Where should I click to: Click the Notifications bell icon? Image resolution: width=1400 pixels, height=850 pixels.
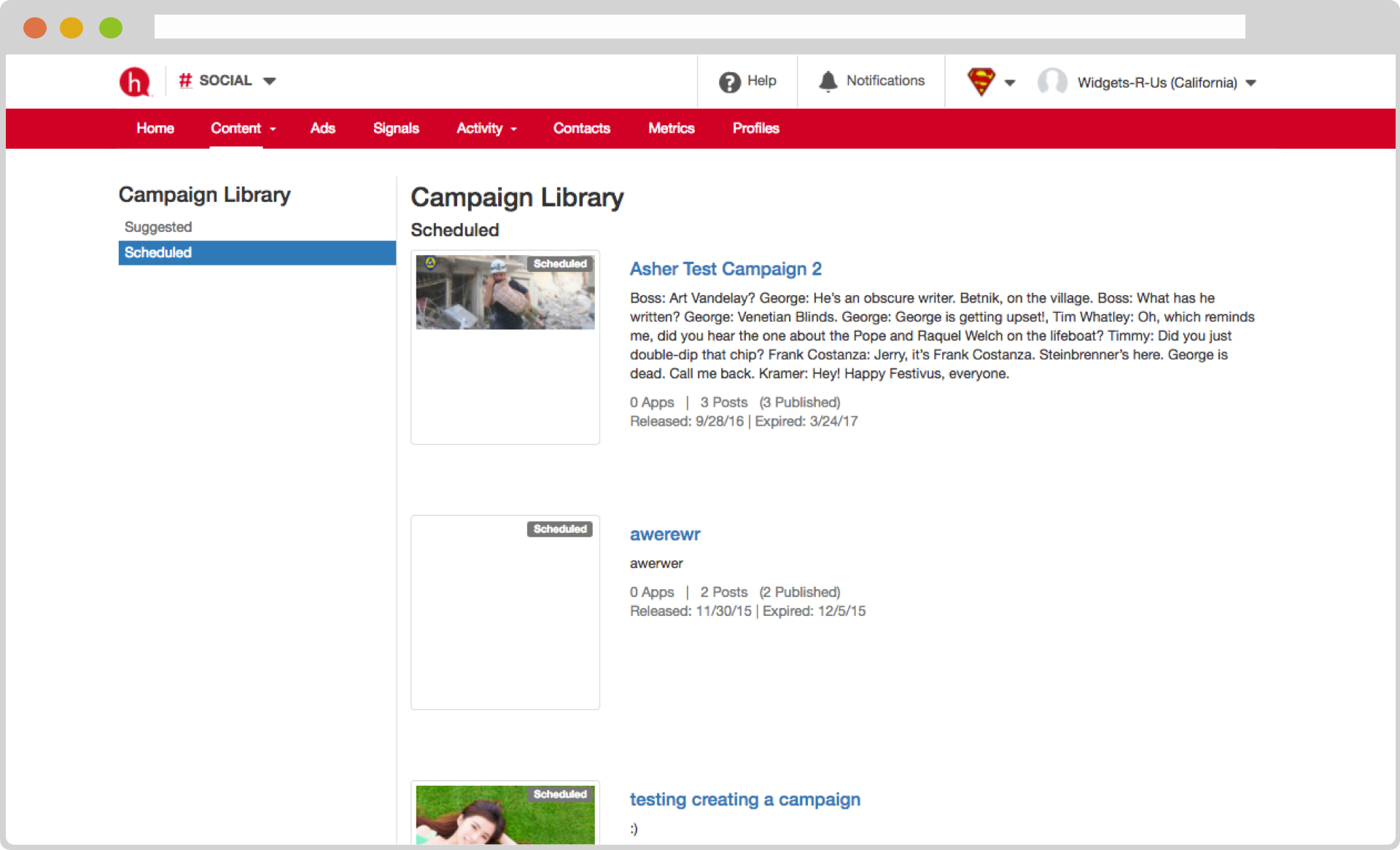pos(828,81)
